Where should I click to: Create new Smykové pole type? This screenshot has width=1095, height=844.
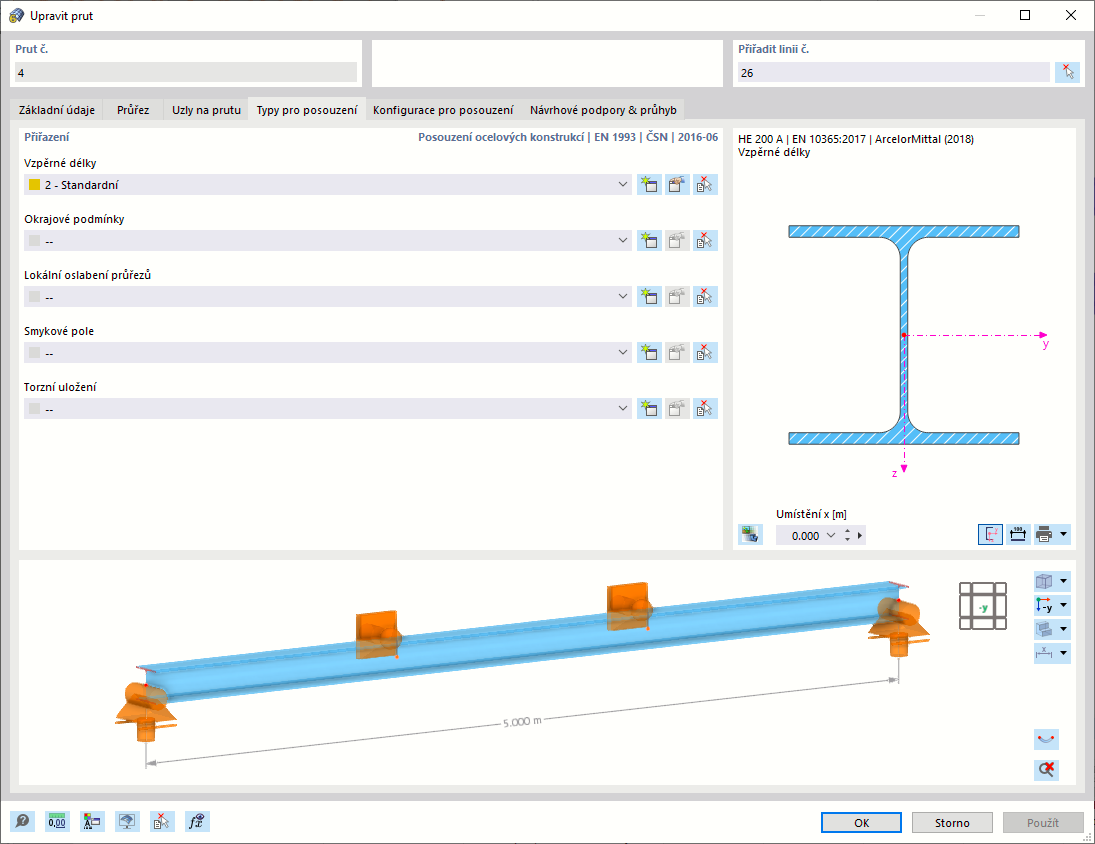coord(649,353)
